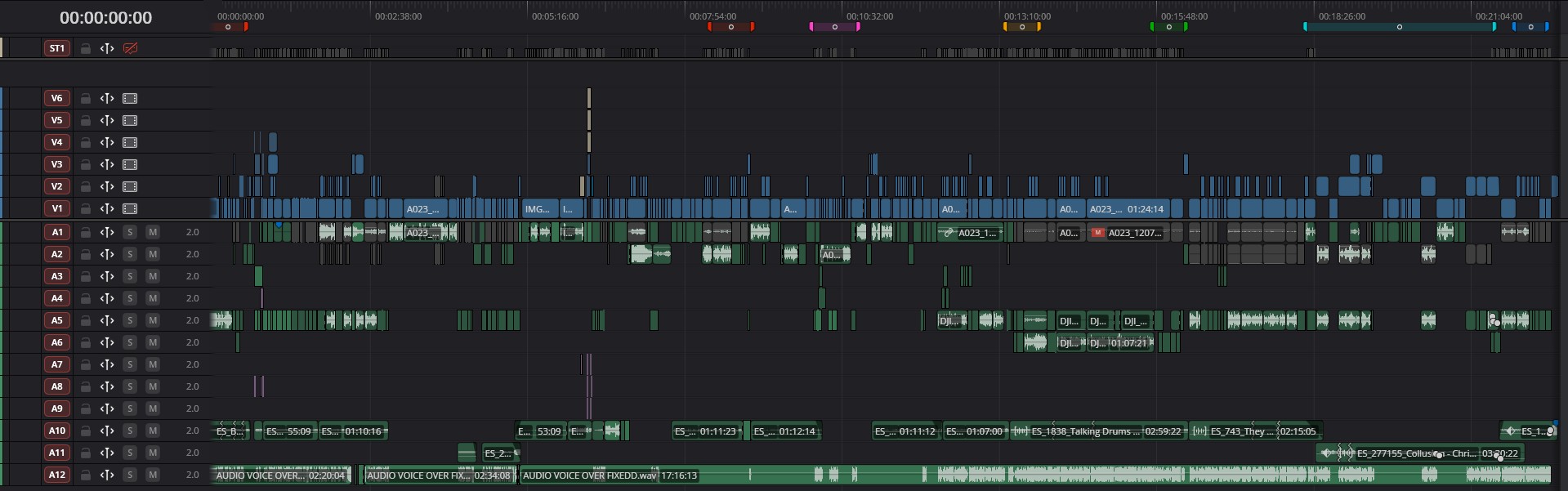Disable the V4 video track
Image resolution: width=1568 pixels, height=491 pixels.
130,142
